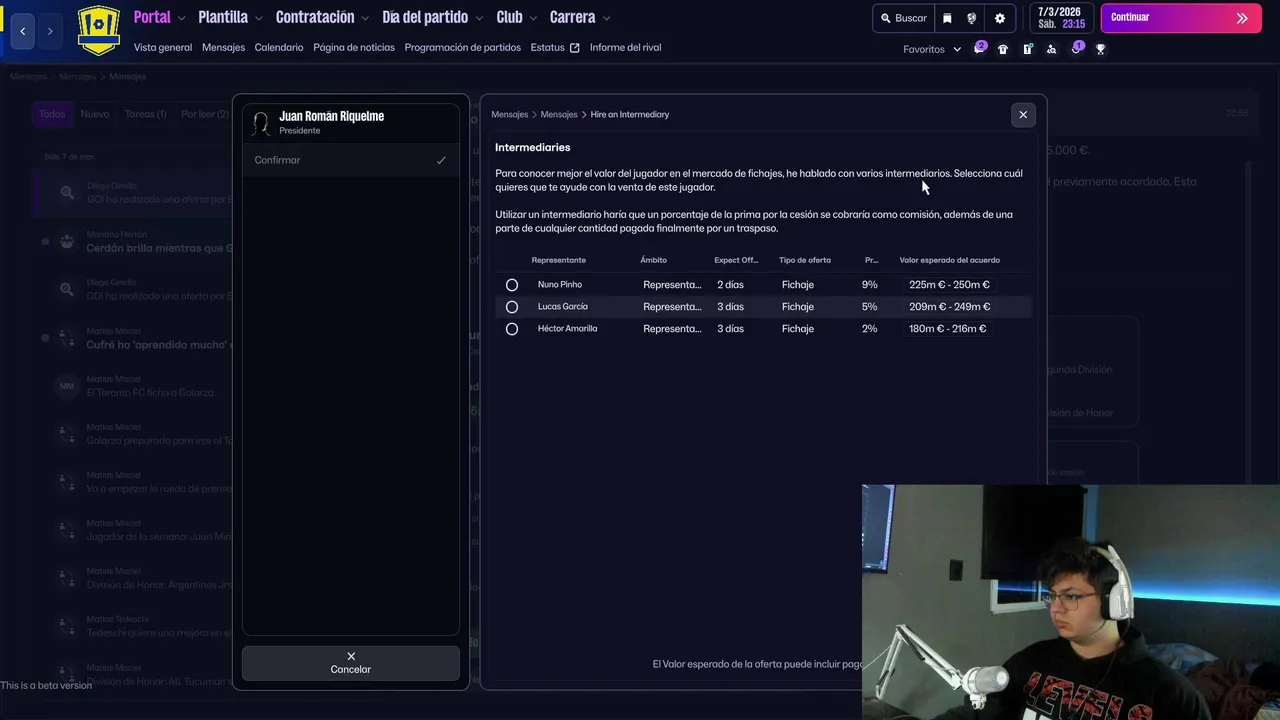Open the squad shirt shortcut icon
The image size is (1280, 720).
1003,49
